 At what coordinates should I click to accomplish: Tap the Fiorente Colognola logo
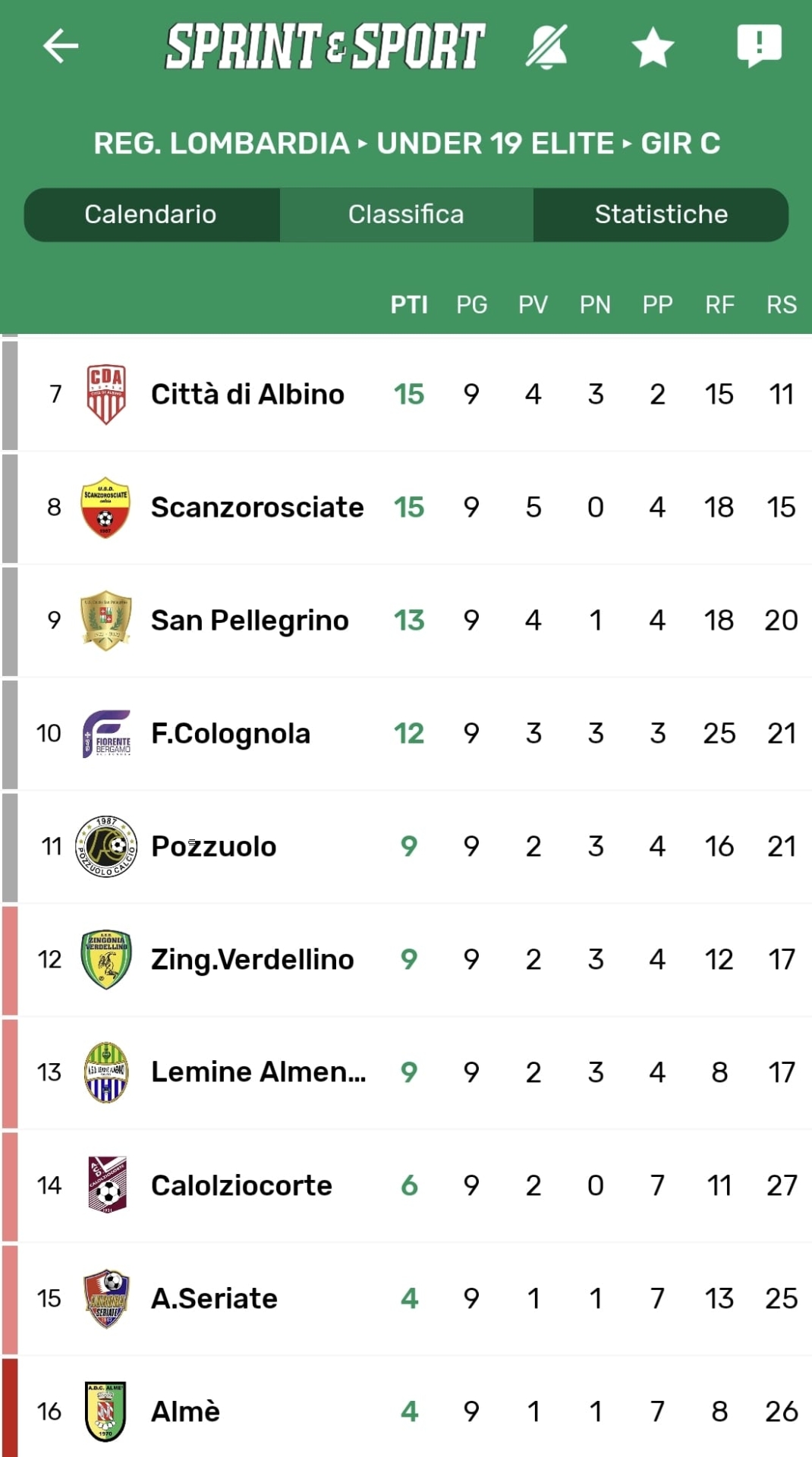click(x=106, y=733)
